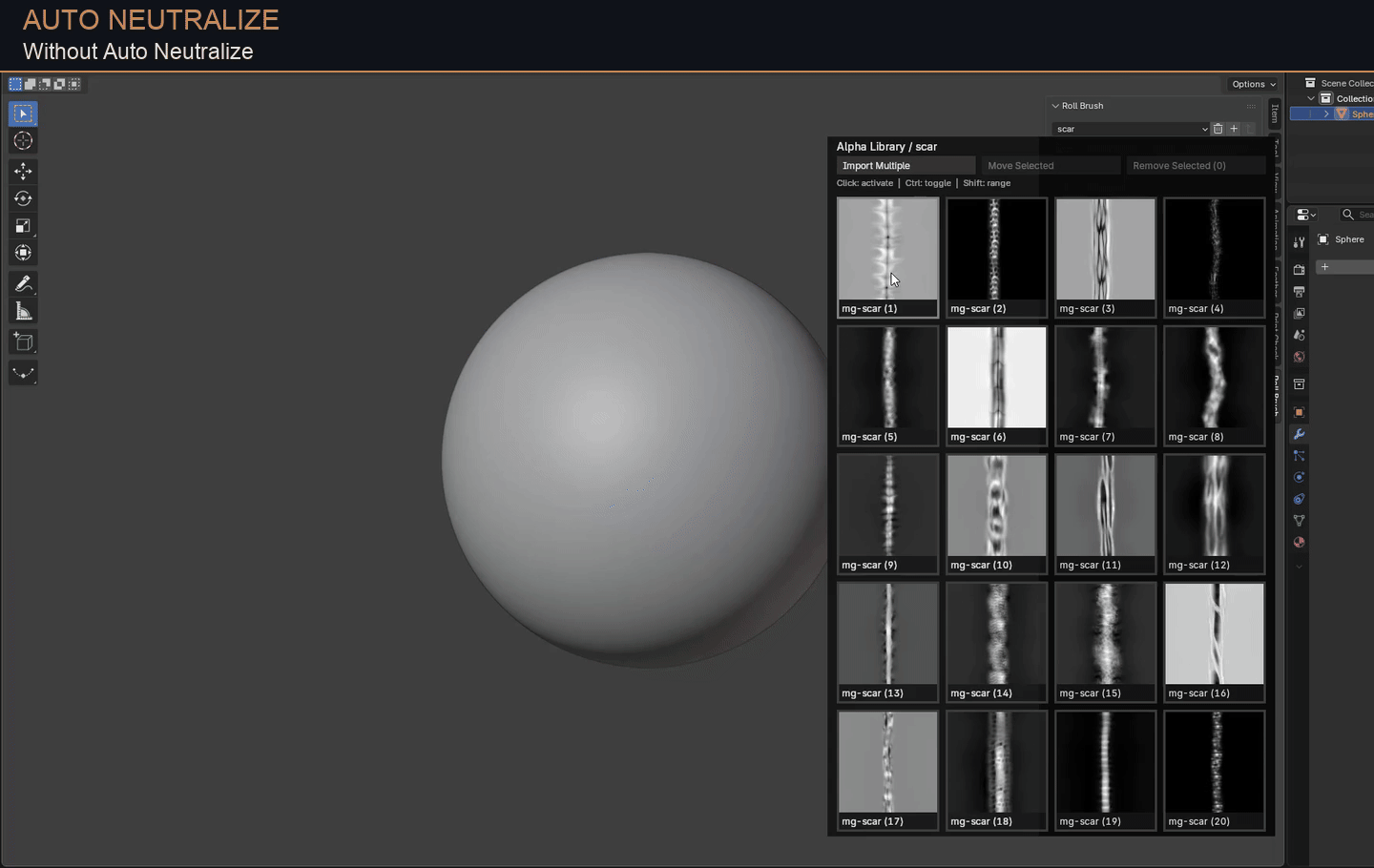Open the Physics properties tab icon

click(1299, 477)
